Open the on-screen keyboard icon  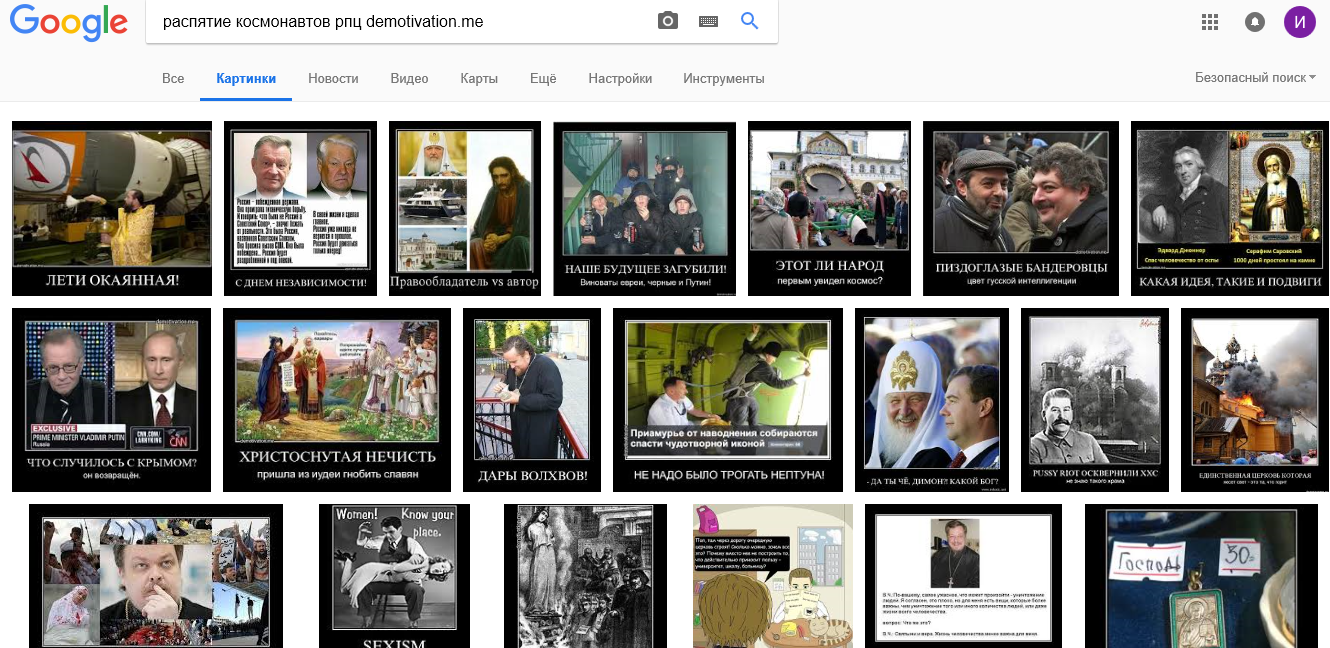pos(709,21)
